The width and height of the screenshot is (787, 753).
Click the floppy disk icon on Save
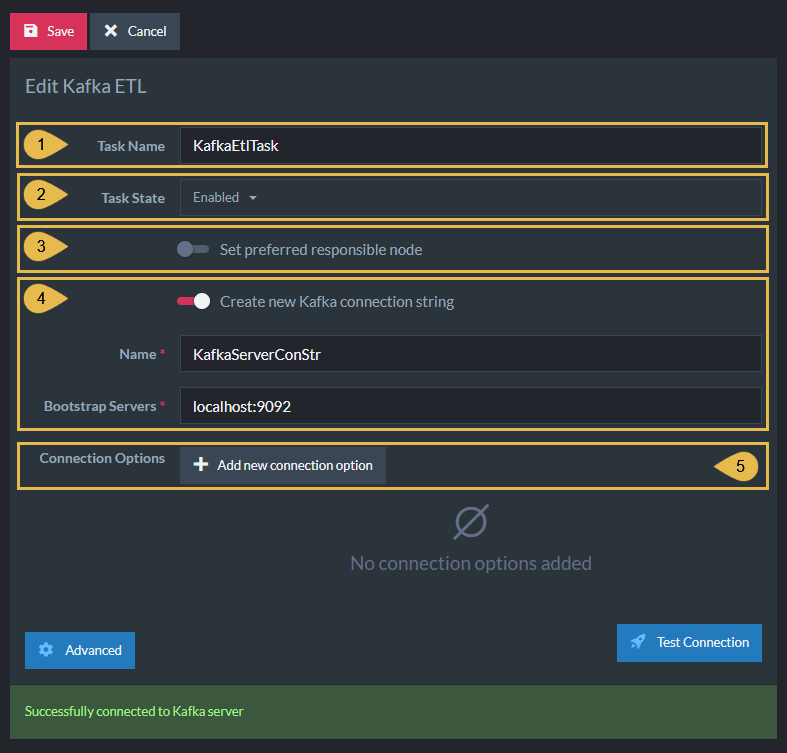coord(31,31)
